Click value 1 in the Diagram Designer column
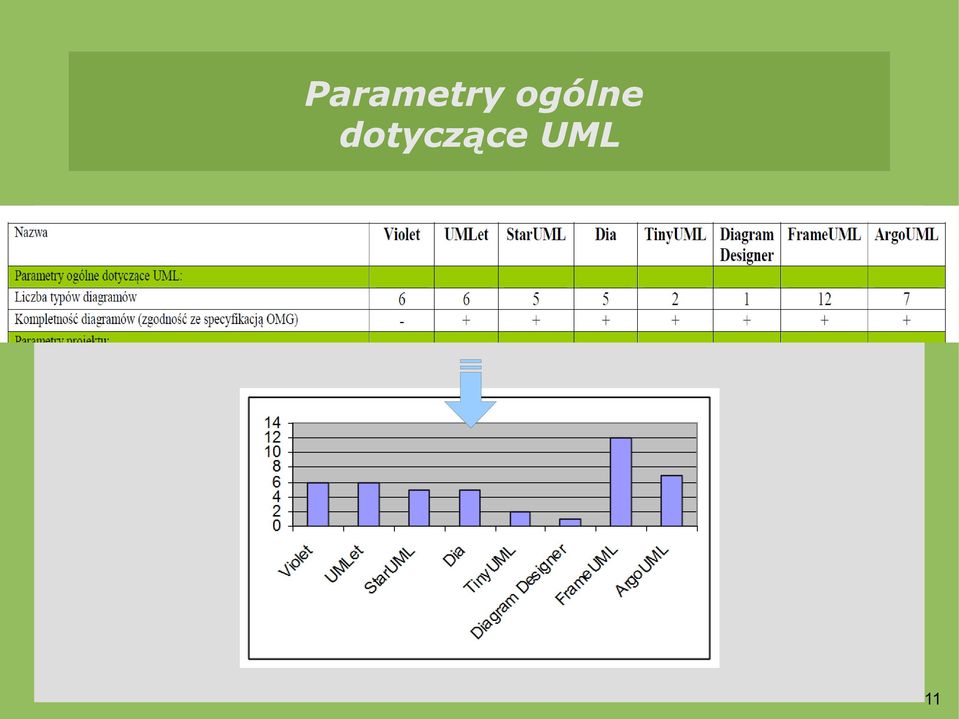This screenshot has width=959, height=719. click(x=746, y=299)
